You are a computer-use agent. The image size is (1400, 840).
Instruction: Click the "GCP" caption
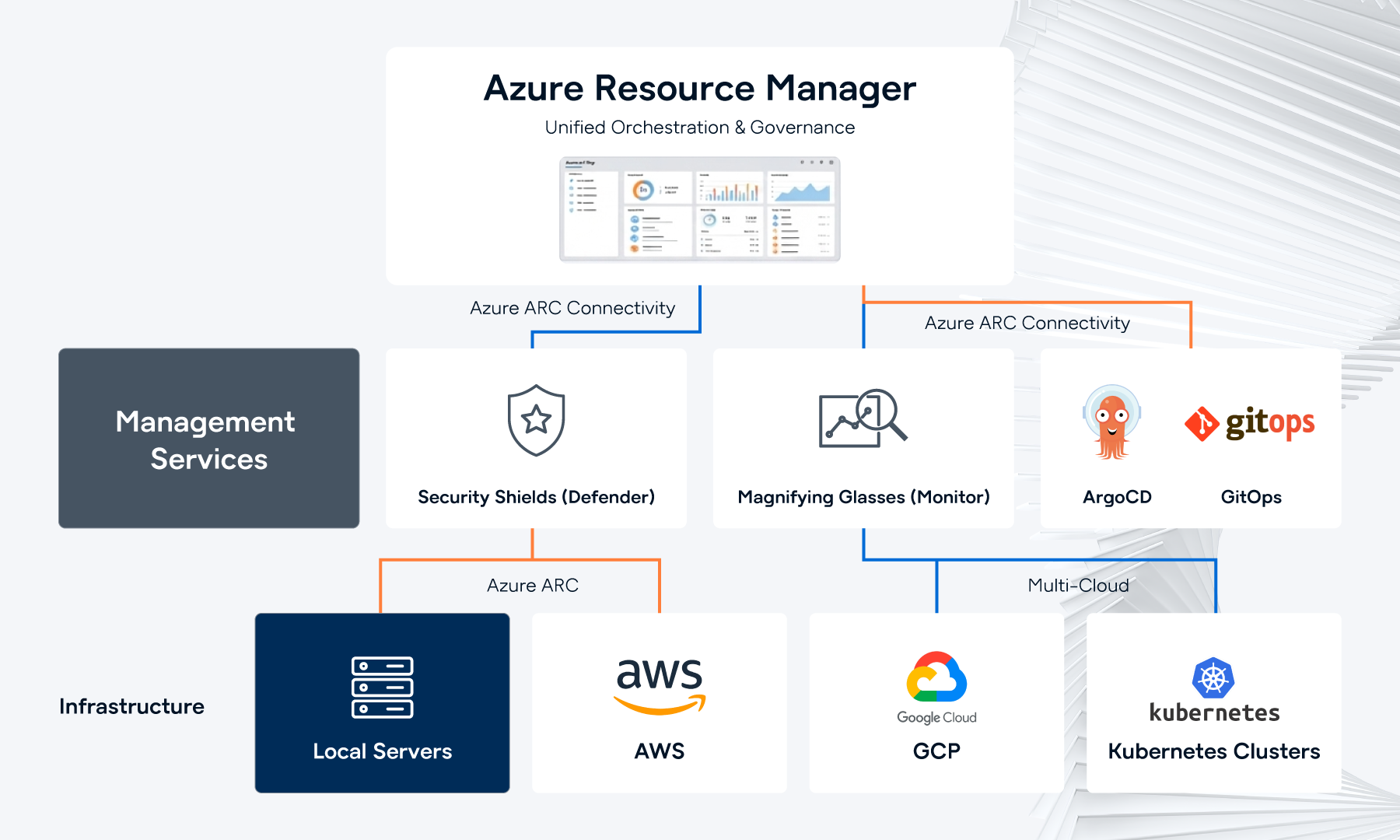pyautogui.click(x=936, y=751)
